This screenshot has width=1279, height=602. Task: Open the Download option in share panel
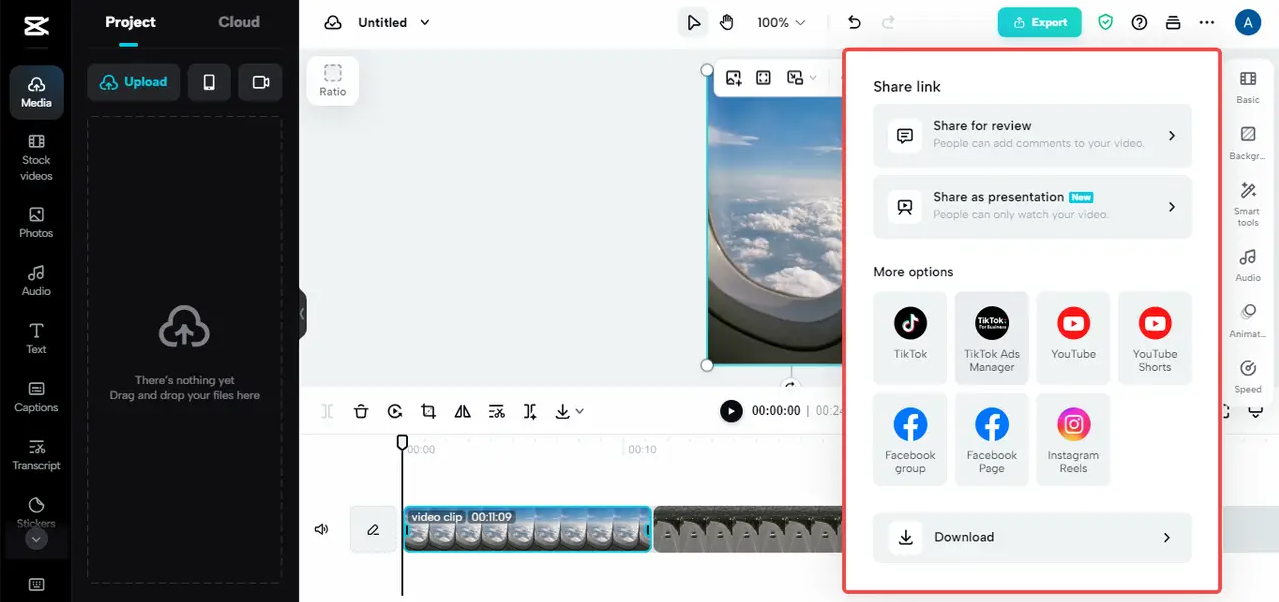1032,537
